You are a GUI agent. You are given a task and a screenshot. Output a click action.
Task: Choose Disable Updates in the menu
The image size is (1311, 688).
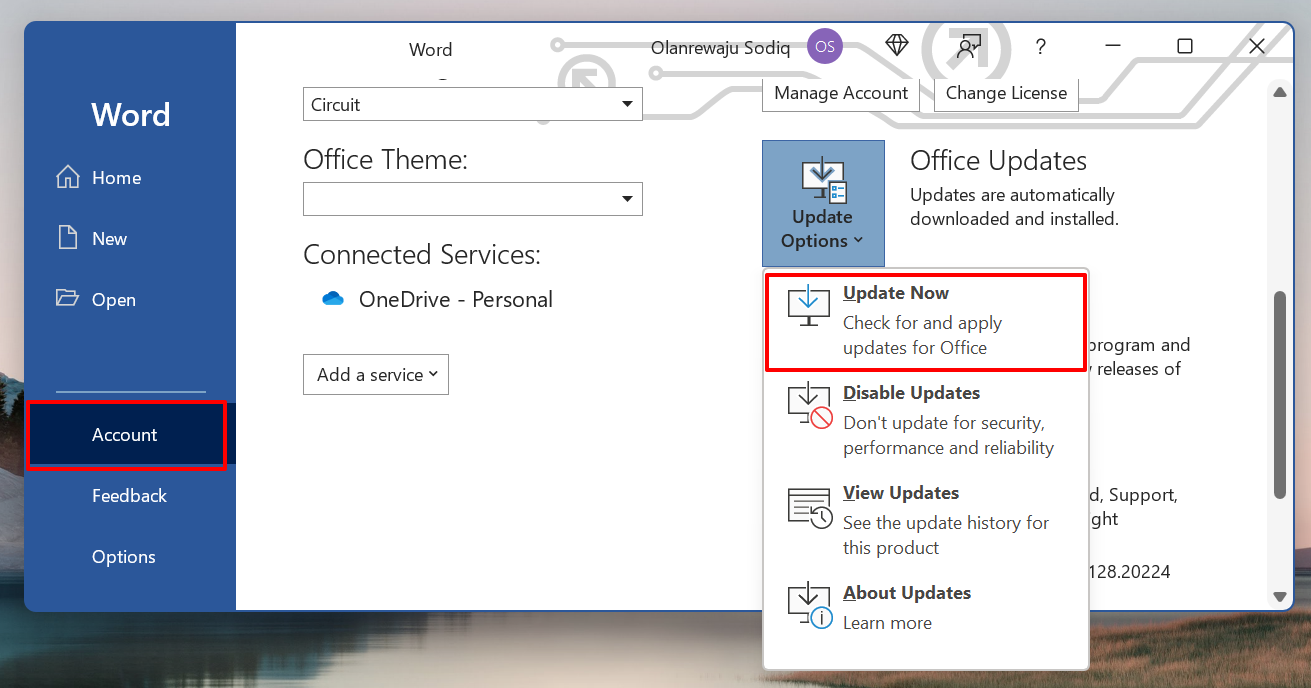tap(925, 420)
